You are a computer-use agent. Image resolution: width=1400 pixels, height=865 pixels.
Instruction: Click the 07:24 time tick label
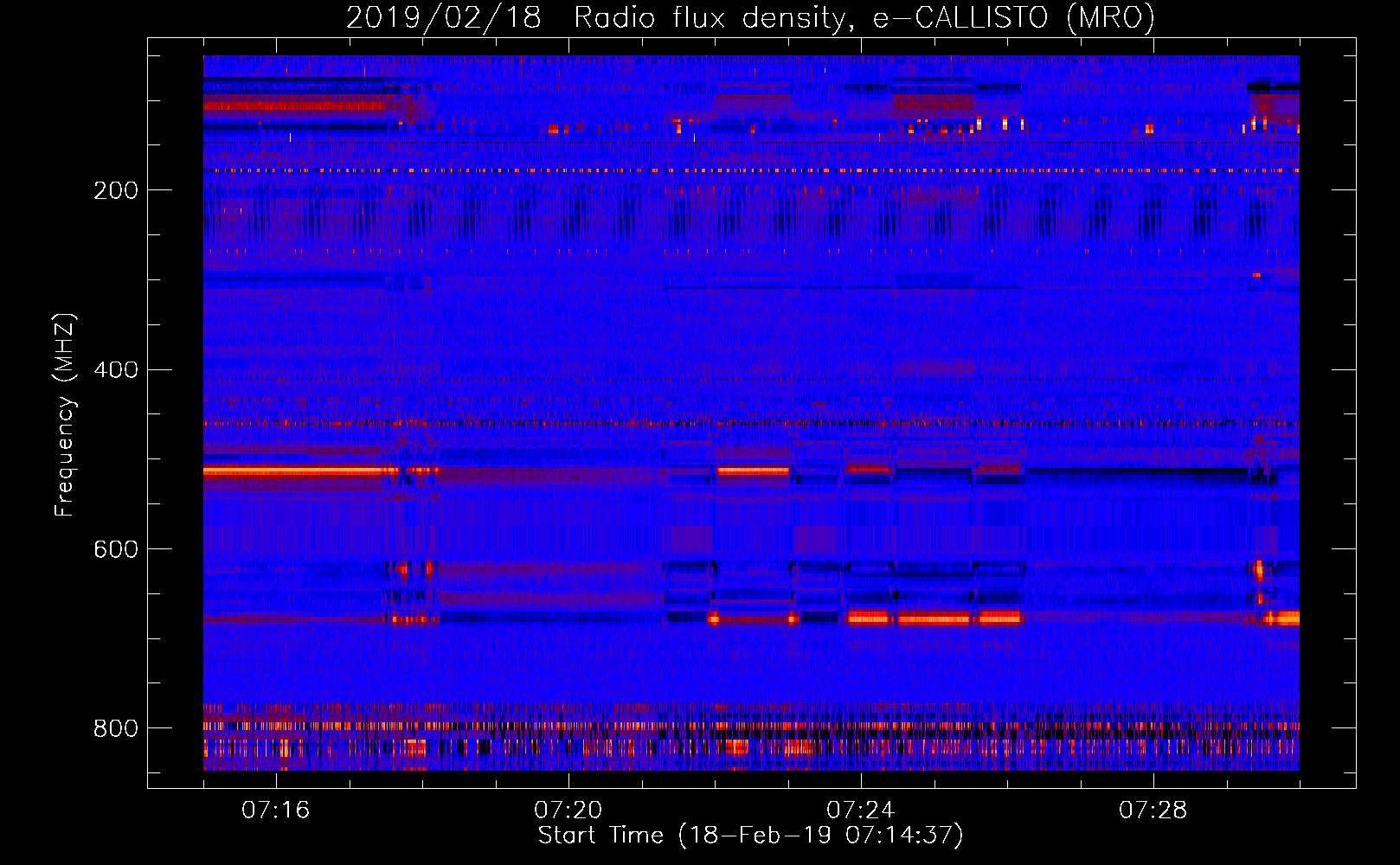860,811
